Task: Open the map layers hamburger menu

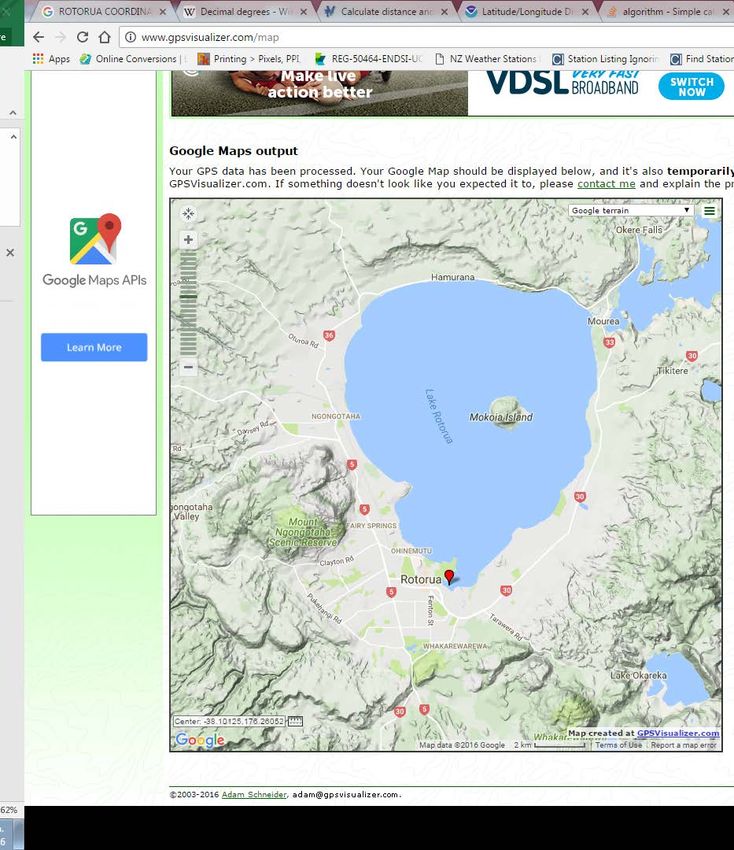Action: 709,211
